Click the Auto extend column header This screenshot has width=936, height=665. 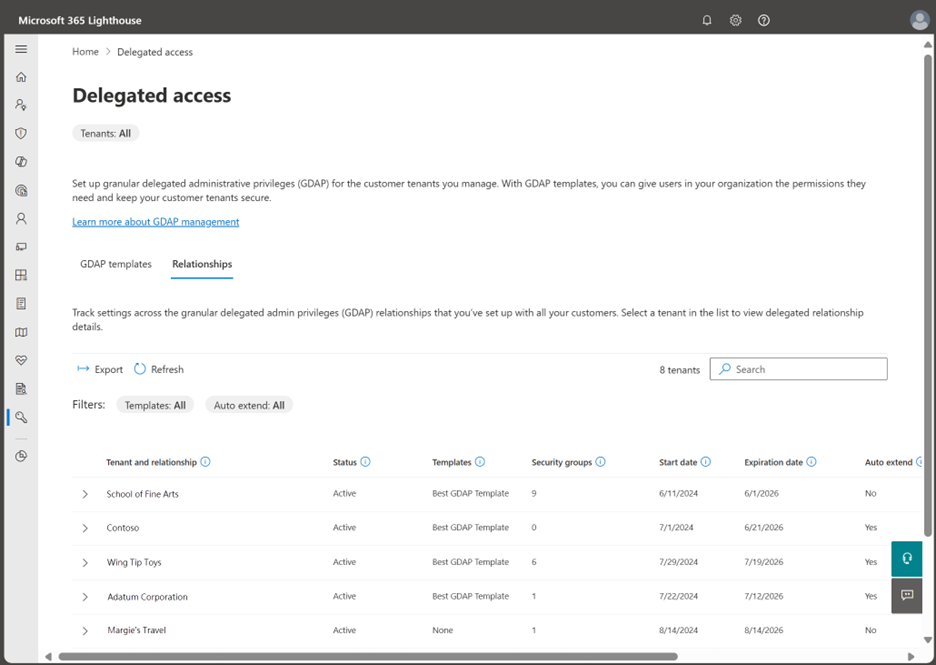[888, 462]
